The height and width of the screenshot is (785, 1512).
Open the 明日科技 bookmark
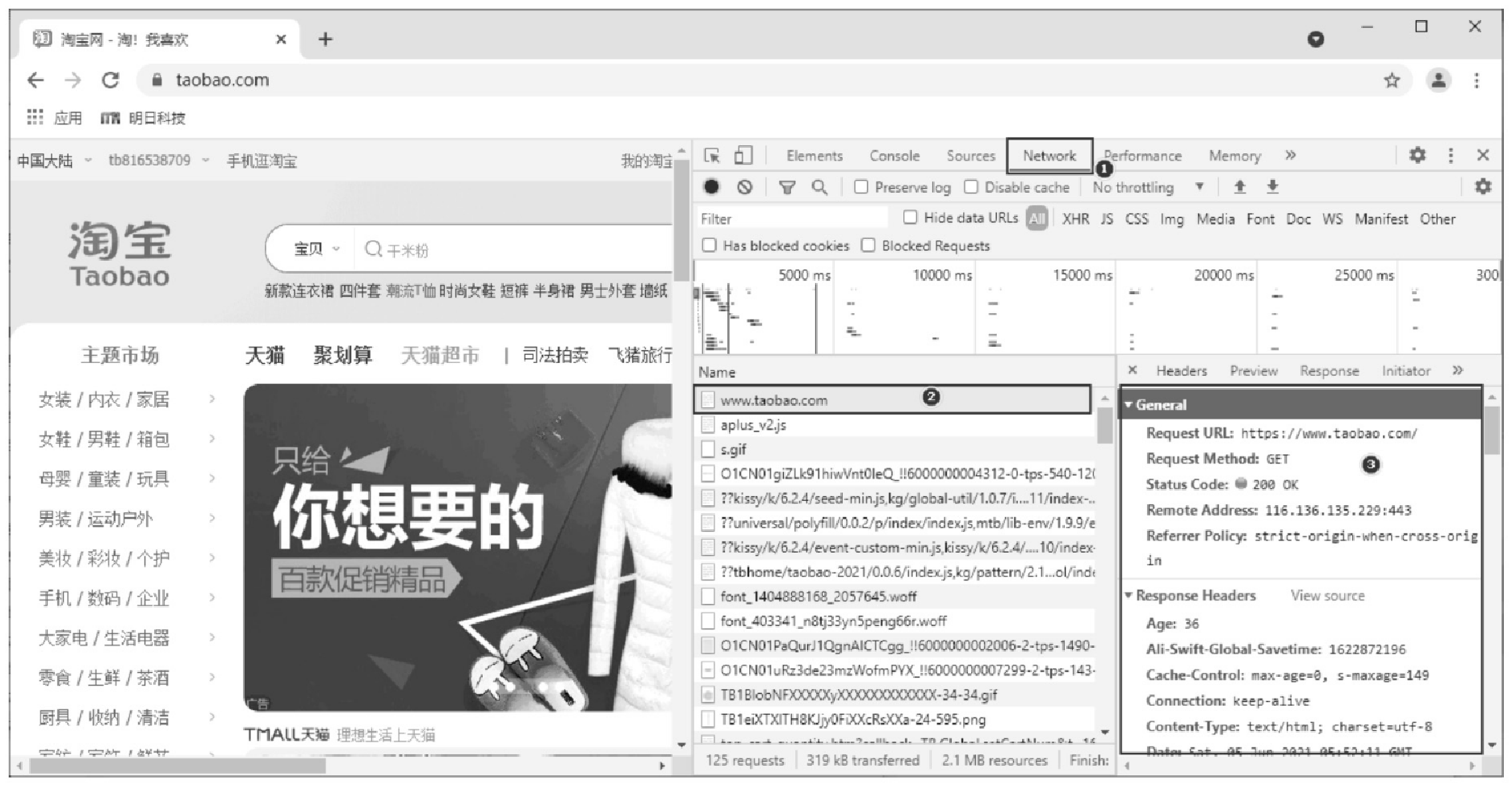pos(143,118)
